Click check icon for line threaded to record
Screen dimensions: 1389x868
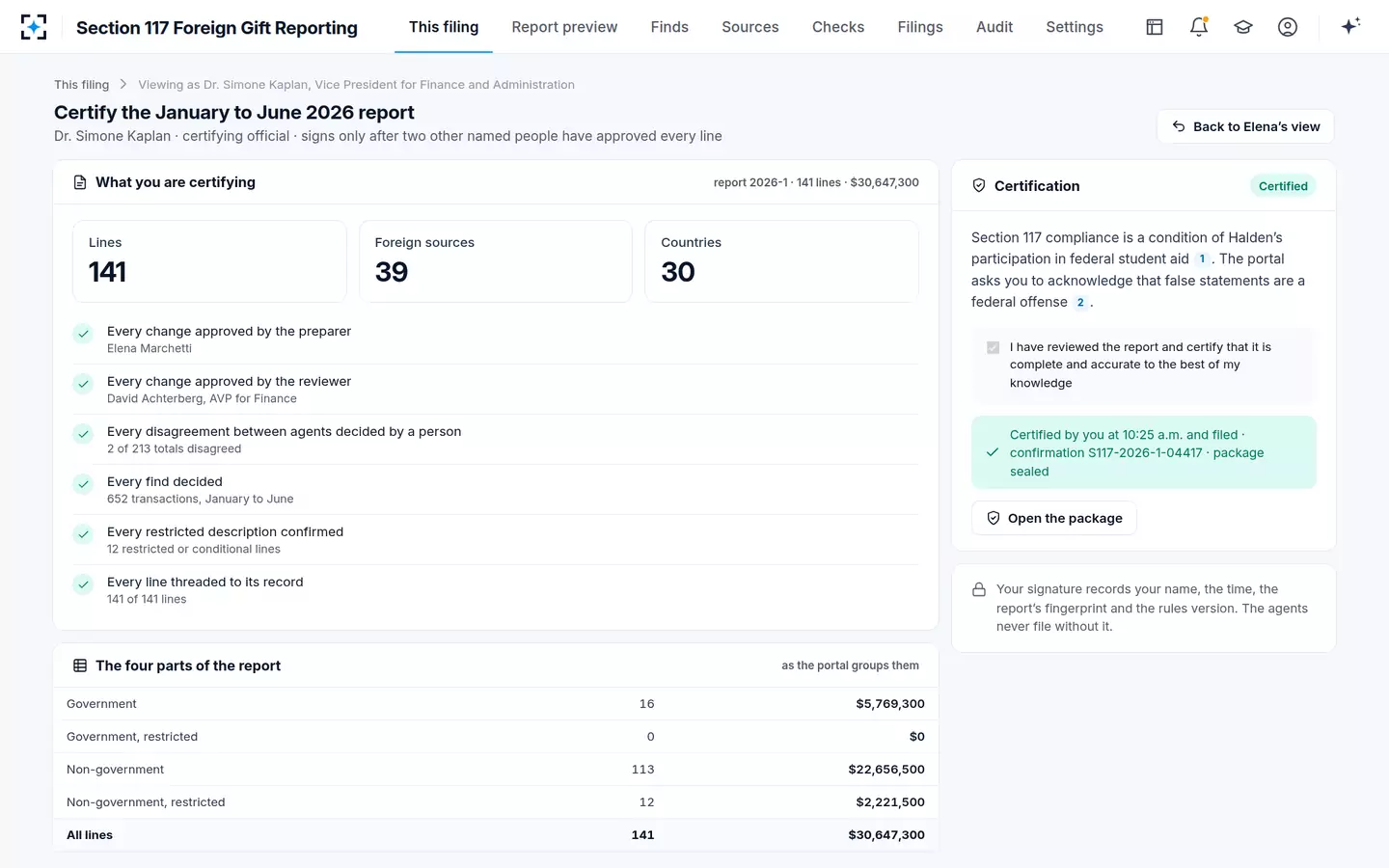[84, 584]
